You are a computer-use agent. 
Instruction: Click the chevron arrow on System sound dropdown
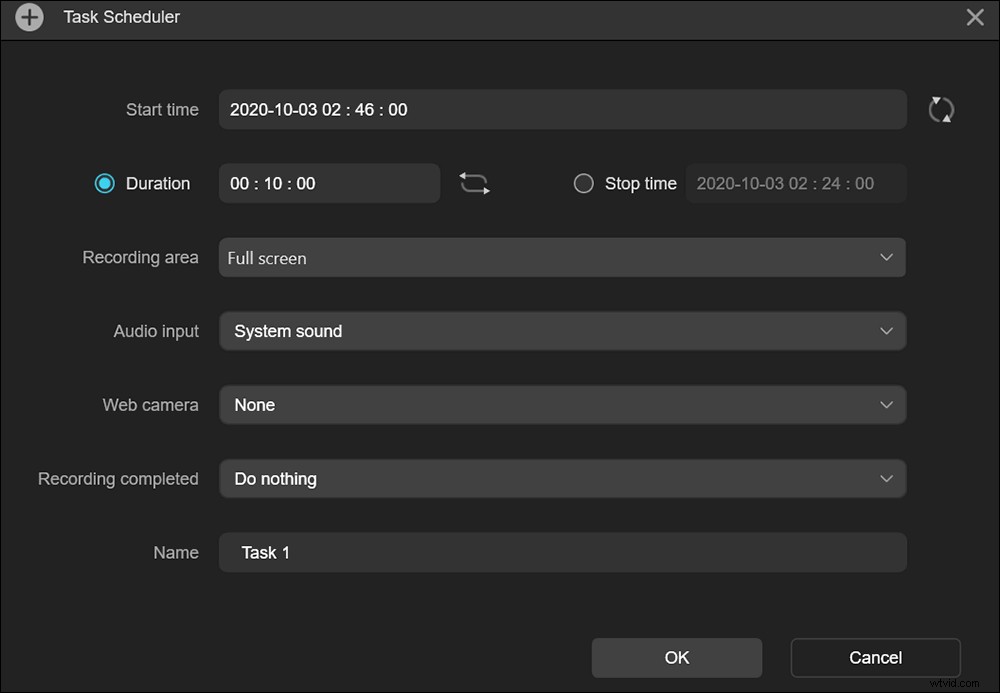(x=886, y=331)
